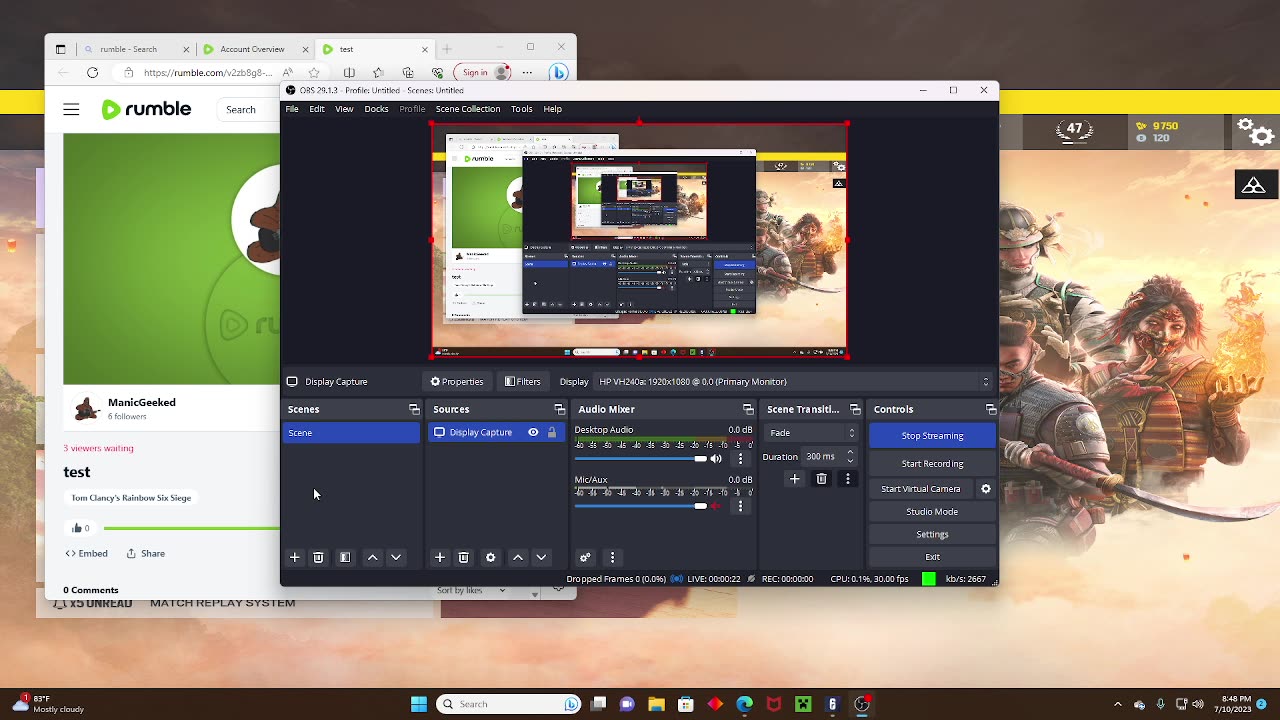Click the Windows taskbar Search box
This screenshot has width=1280, height=720.
tap(510, 704)
